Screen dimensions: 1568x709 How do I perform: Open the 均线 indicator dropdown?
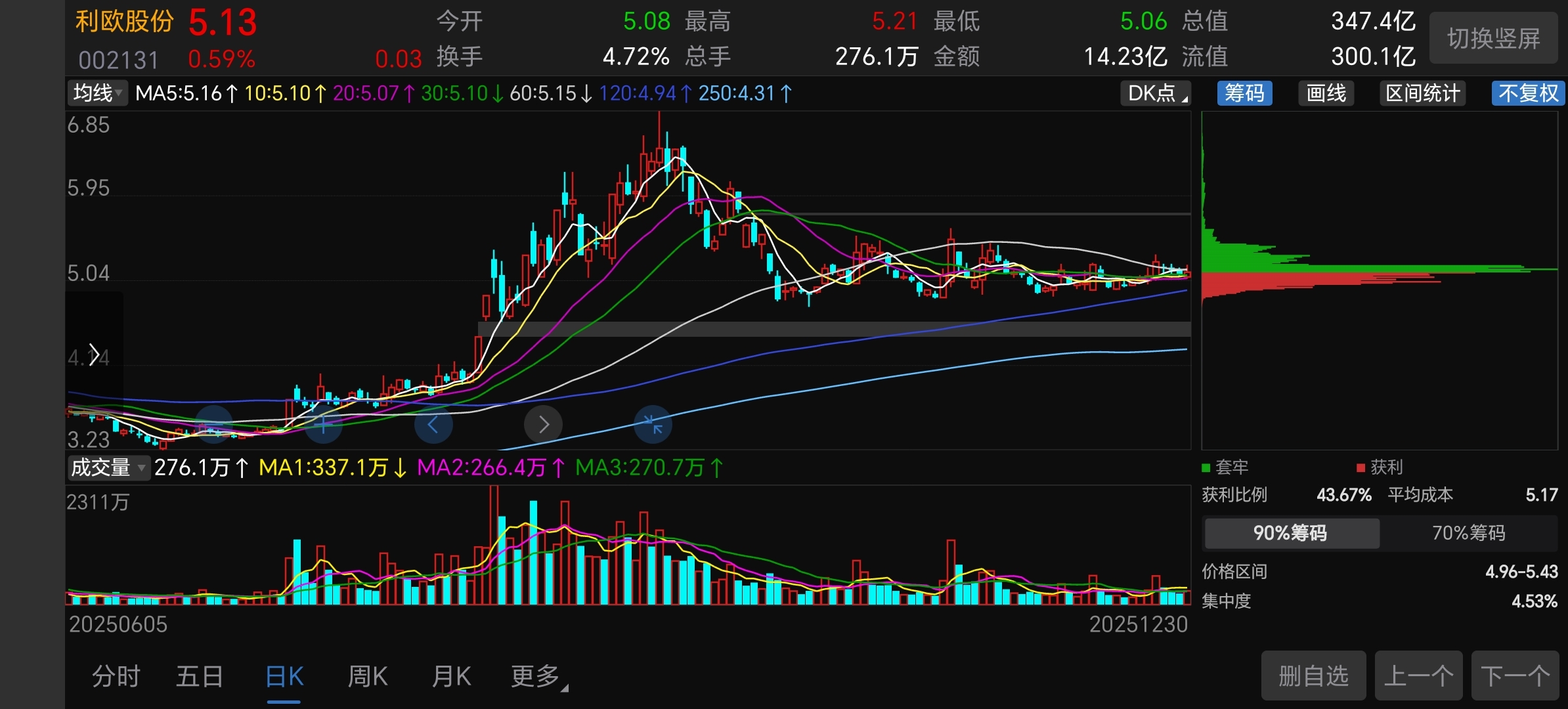click(97, 93)
